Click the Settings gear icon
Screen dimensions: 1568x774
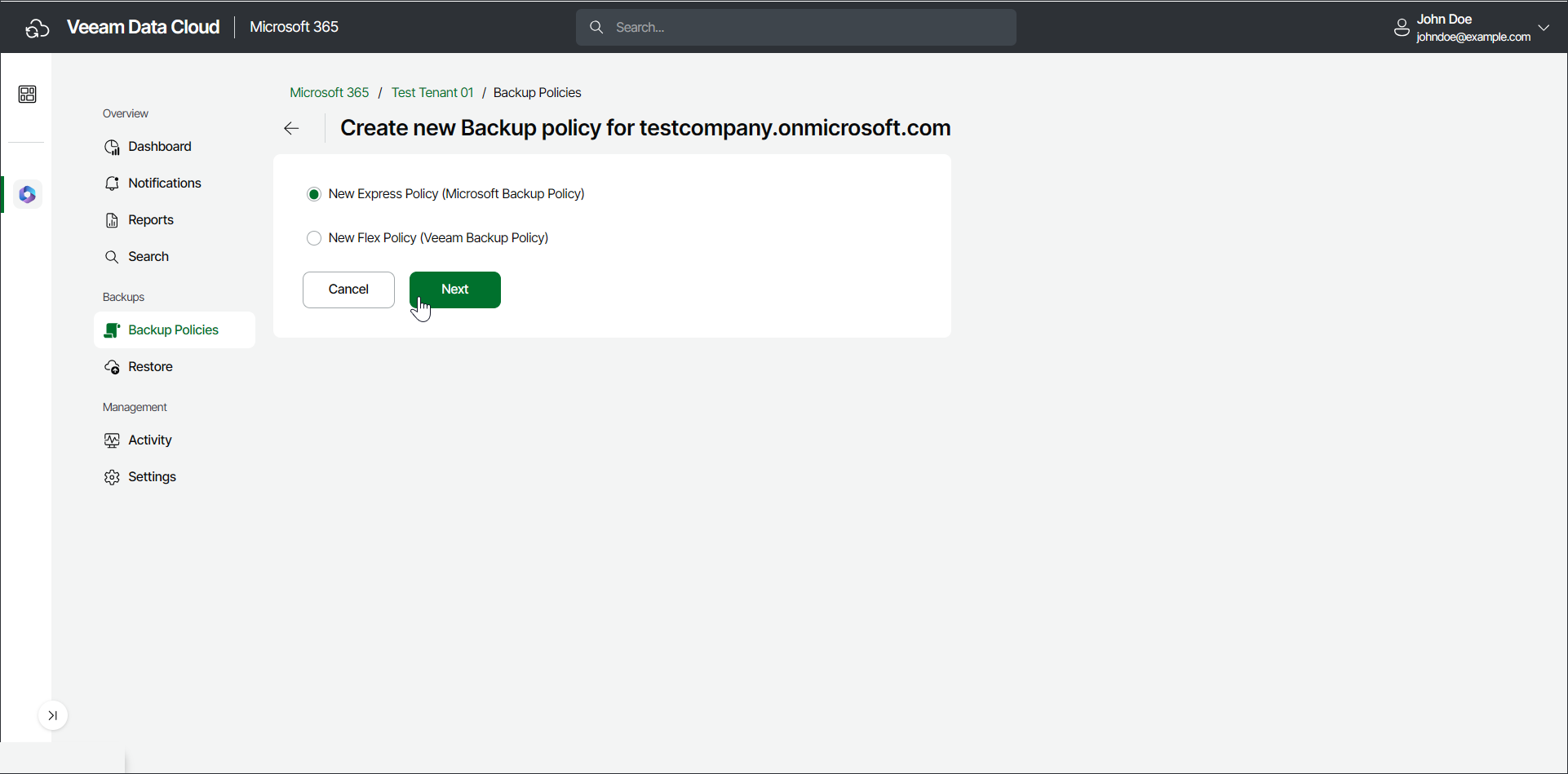(112, 477)
